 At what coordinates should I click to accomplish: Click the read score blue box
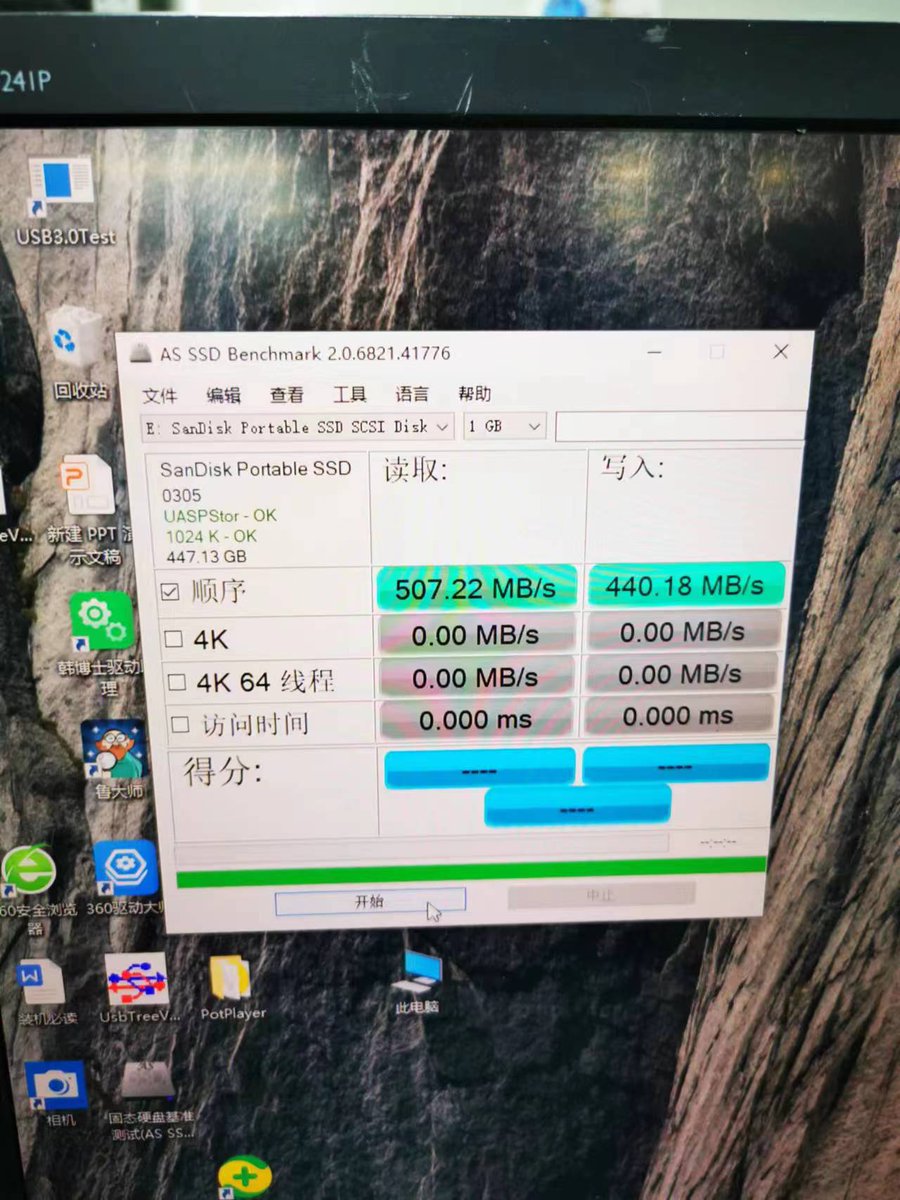coord(480,768)
